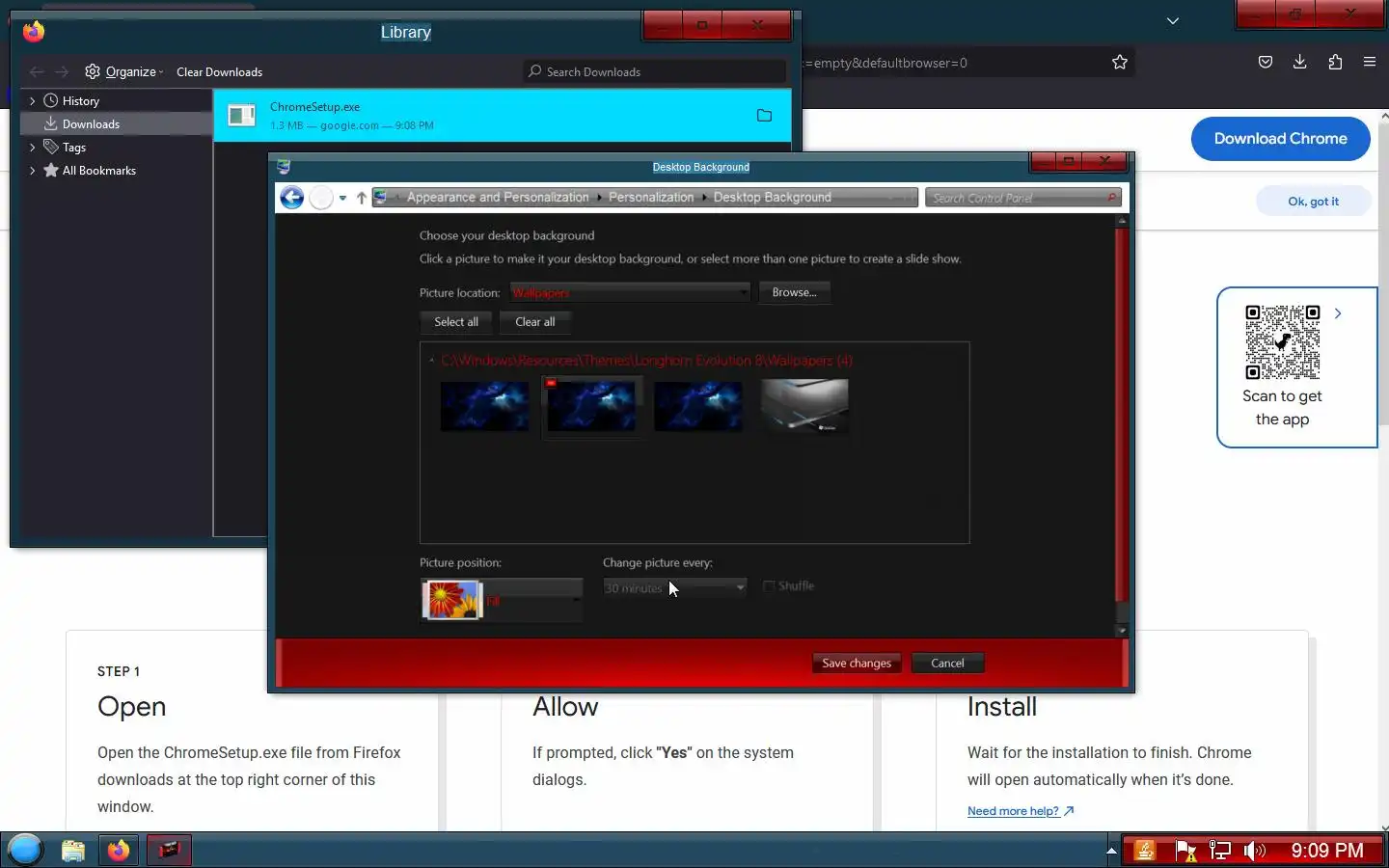The image size is (1389, 868).
Task: Collapse the Wallpapers folder group arrow
Action: click(431, 361)
